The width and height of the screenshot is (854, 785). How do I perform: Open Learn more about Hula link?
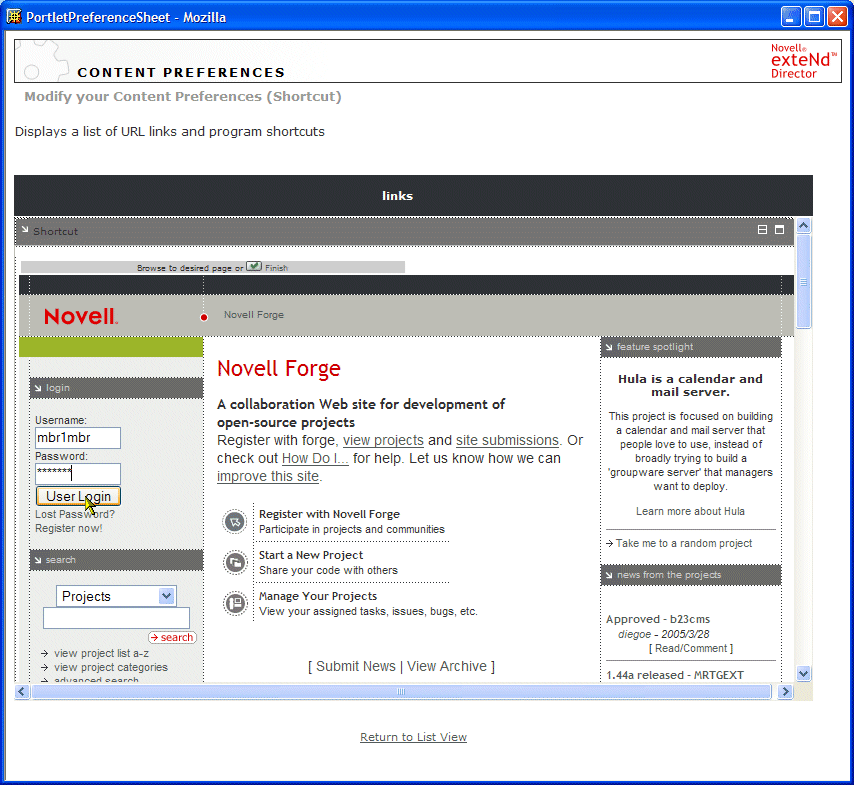tap(690, 511)
